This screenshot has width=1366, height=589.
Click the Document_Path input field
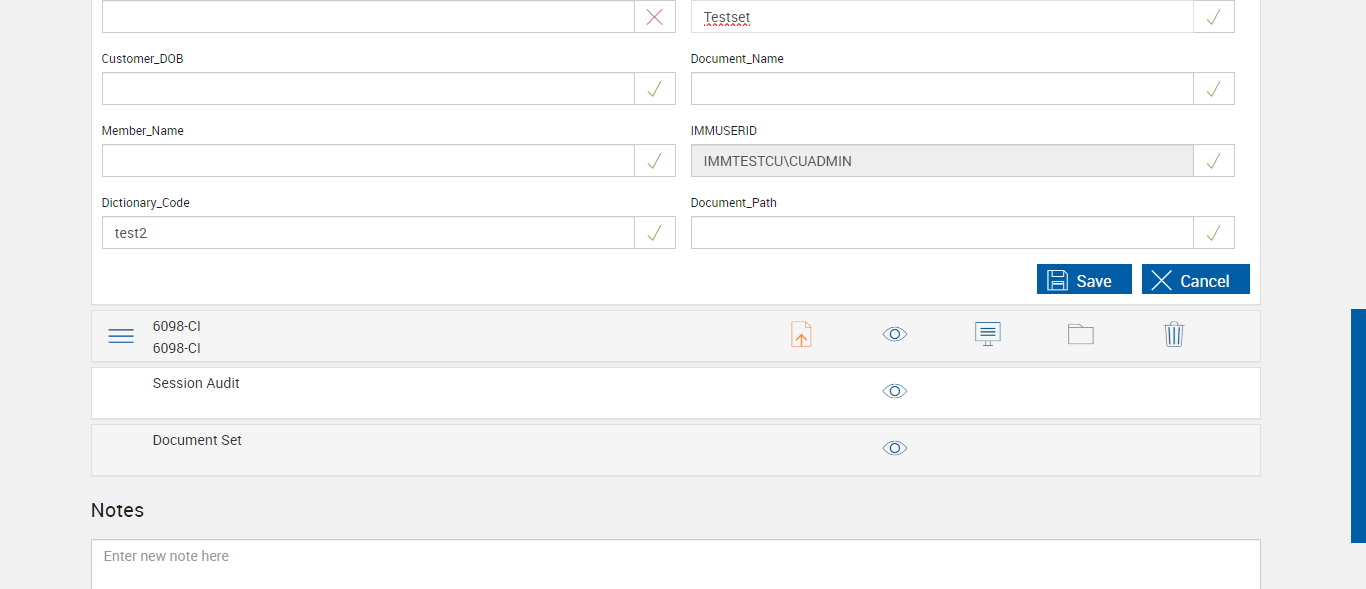(x=942, y=233)
